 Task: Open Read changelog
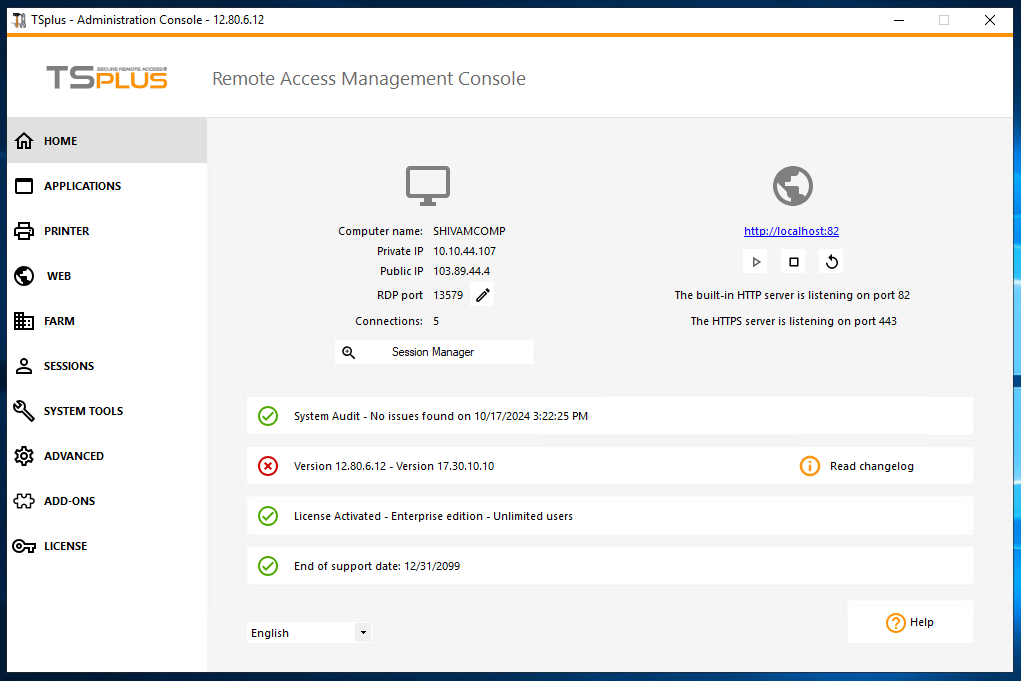[x=871, y=466]
